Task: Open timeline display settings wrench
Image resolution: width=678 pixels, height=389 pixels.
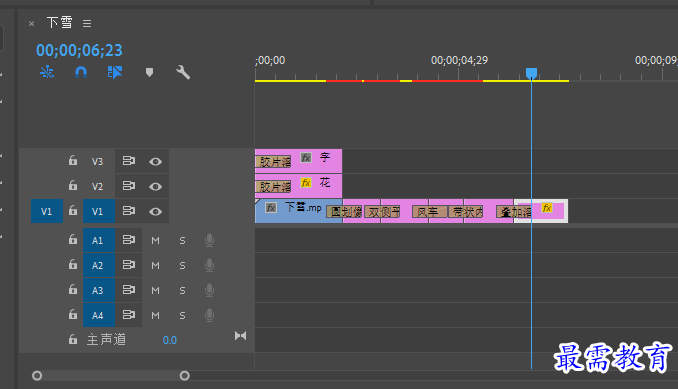Action: pos(183,72)
